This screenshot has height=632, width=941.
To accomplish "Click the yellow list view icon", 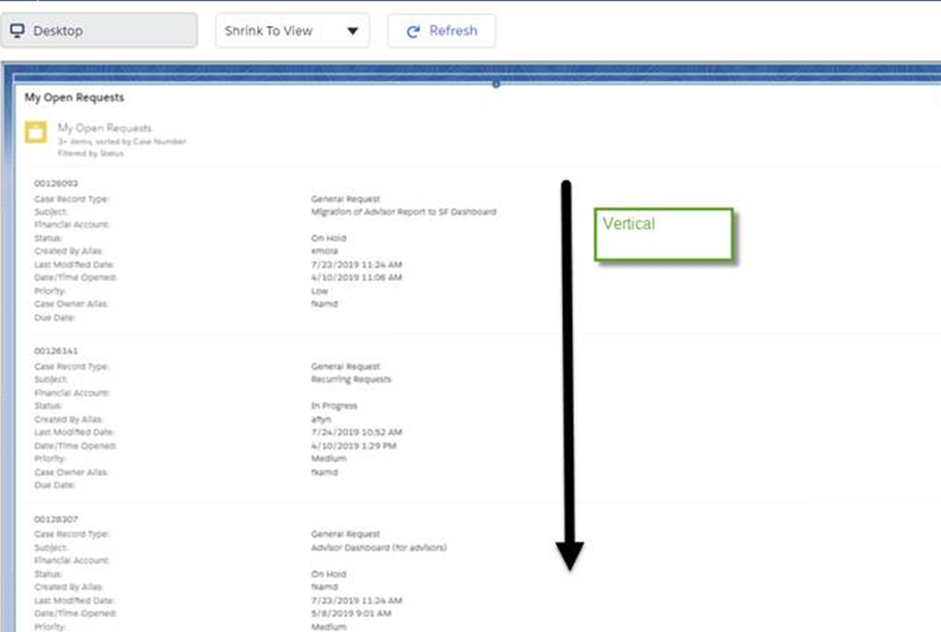I will pos(35,132).
